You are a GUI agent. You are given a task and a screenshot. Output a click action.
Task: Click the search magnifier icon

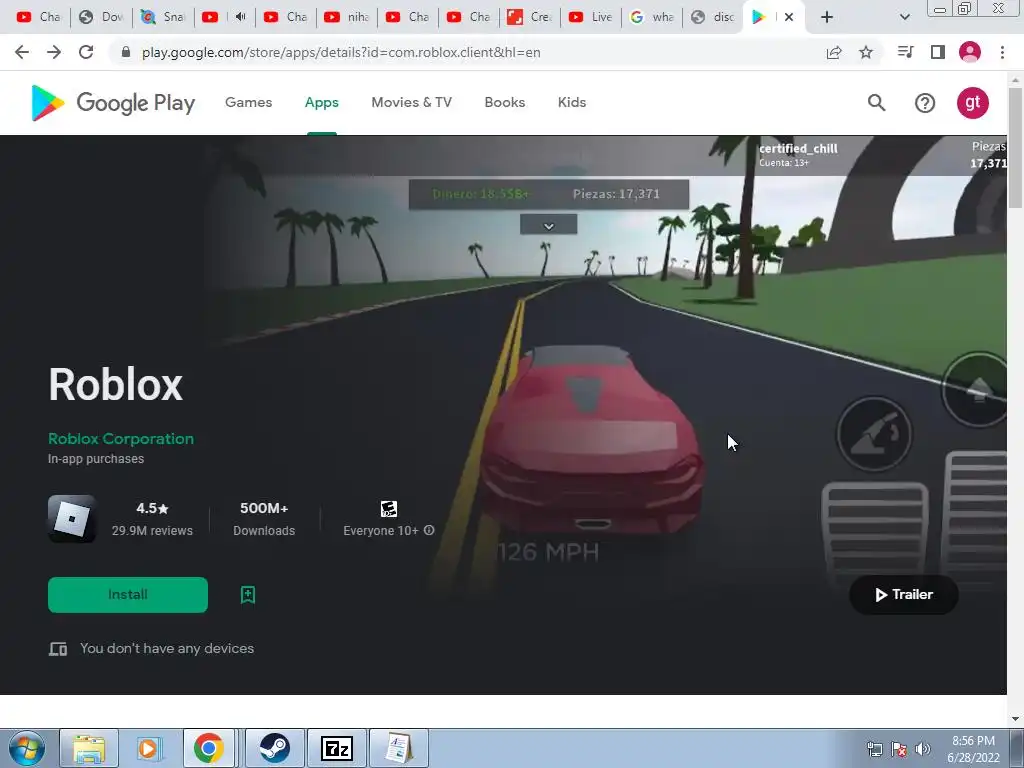tap(876, 103)
